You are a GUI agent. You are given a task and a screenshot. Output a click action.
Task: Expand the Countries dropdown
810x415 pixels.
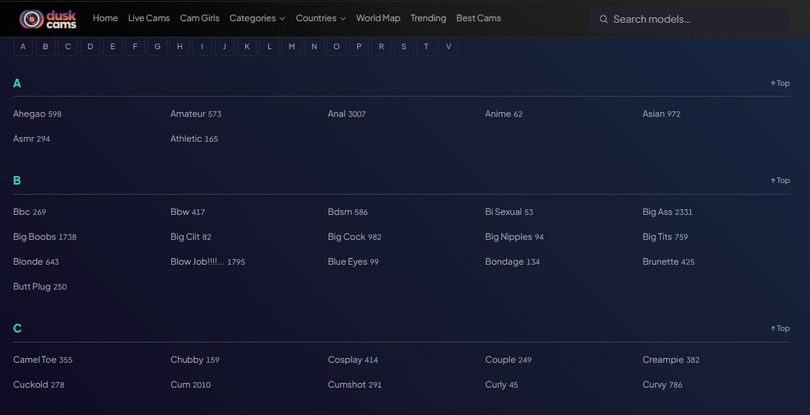point(321,18)
